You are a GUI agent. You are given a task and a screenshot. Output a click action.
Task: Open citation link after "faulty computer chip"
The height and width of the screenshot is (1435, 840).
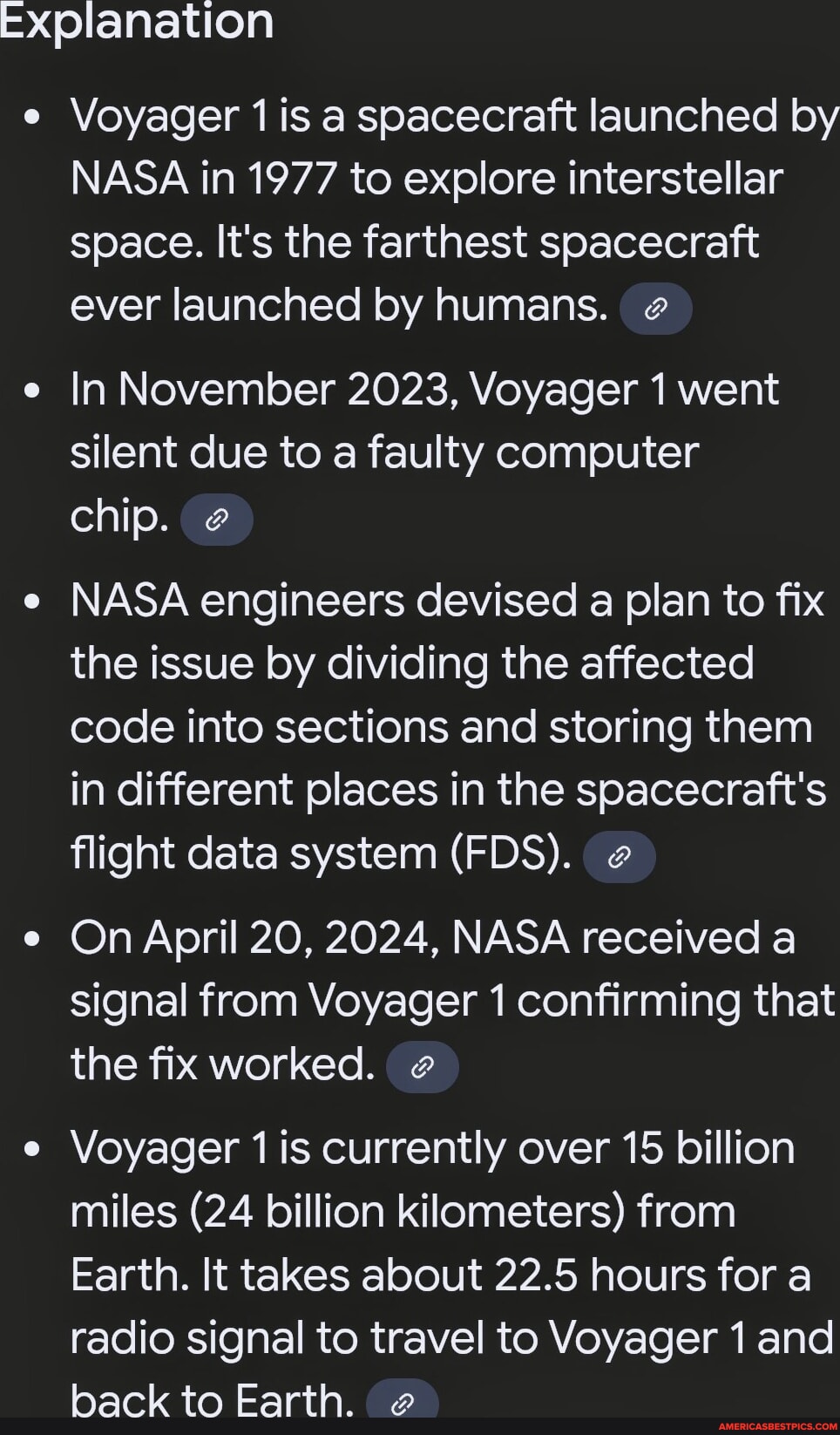[x=217, y=519]
